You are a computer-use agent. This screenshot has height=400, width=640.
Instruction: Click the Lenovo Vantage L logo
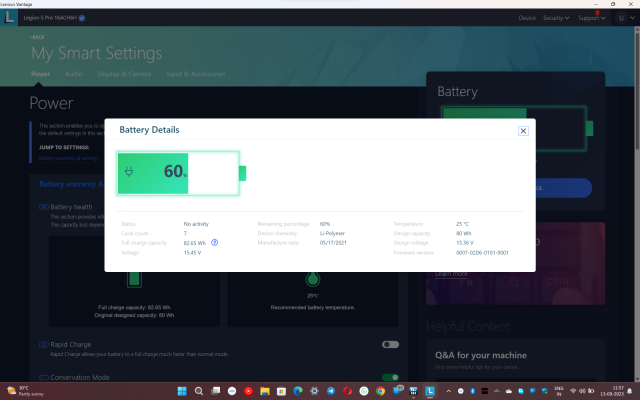tap(9, 18)
